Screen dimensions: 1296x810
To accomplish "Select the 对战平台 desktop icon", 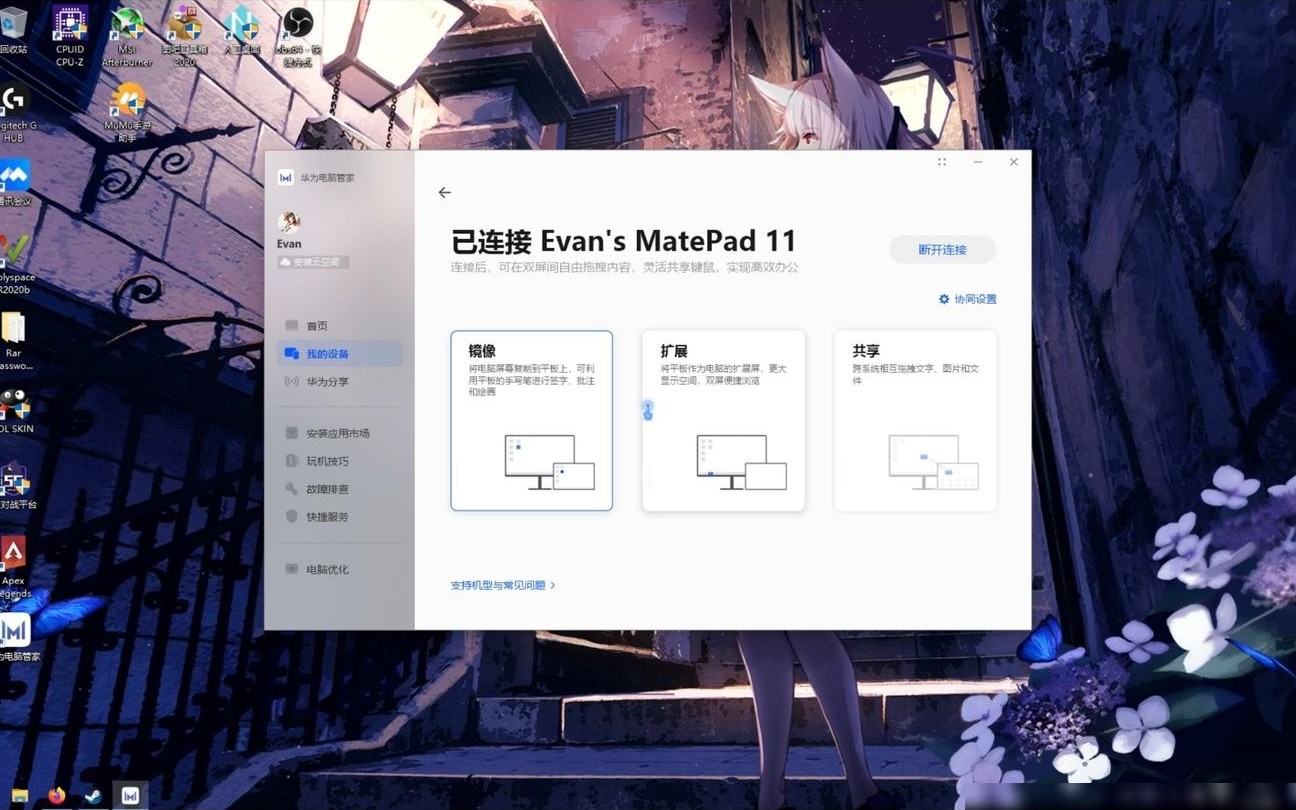I will 17,486.
